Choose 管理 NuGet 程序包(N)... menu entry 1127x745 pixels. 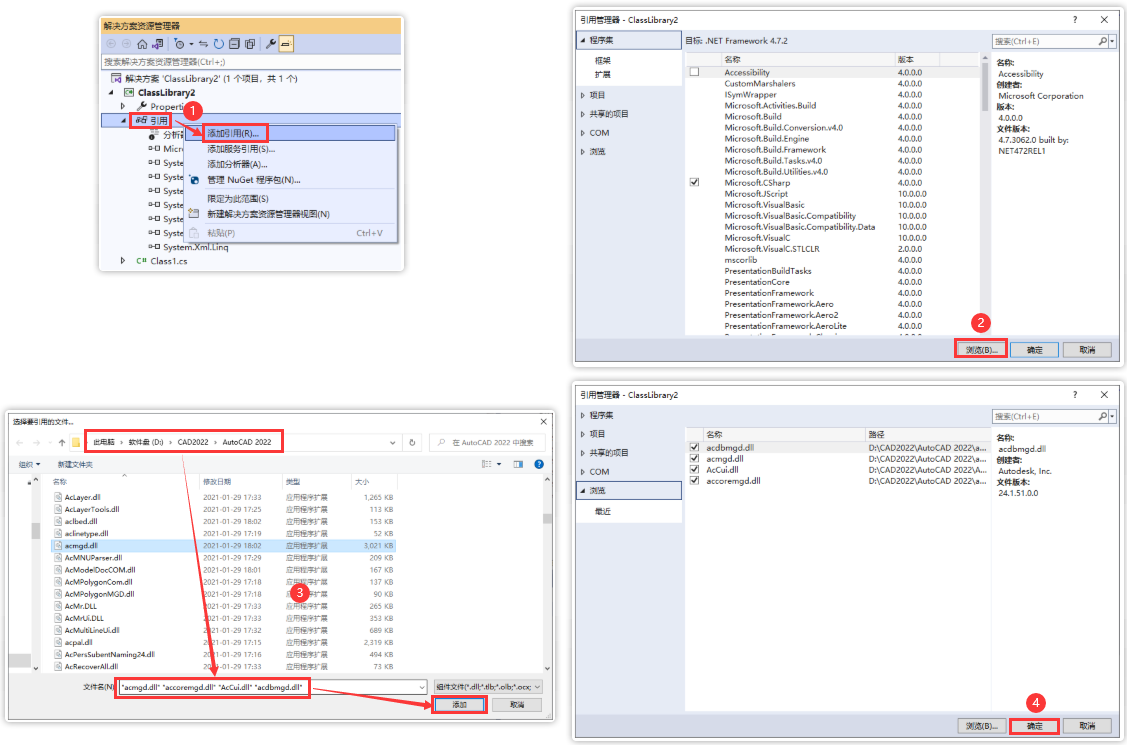click(x=291, y=180)
